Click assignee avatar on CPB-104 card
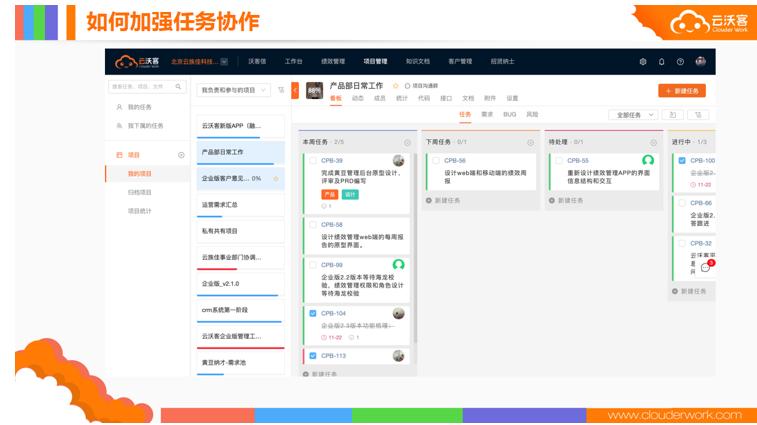Viewport: 757px width, 425px height. click(398, 313)
